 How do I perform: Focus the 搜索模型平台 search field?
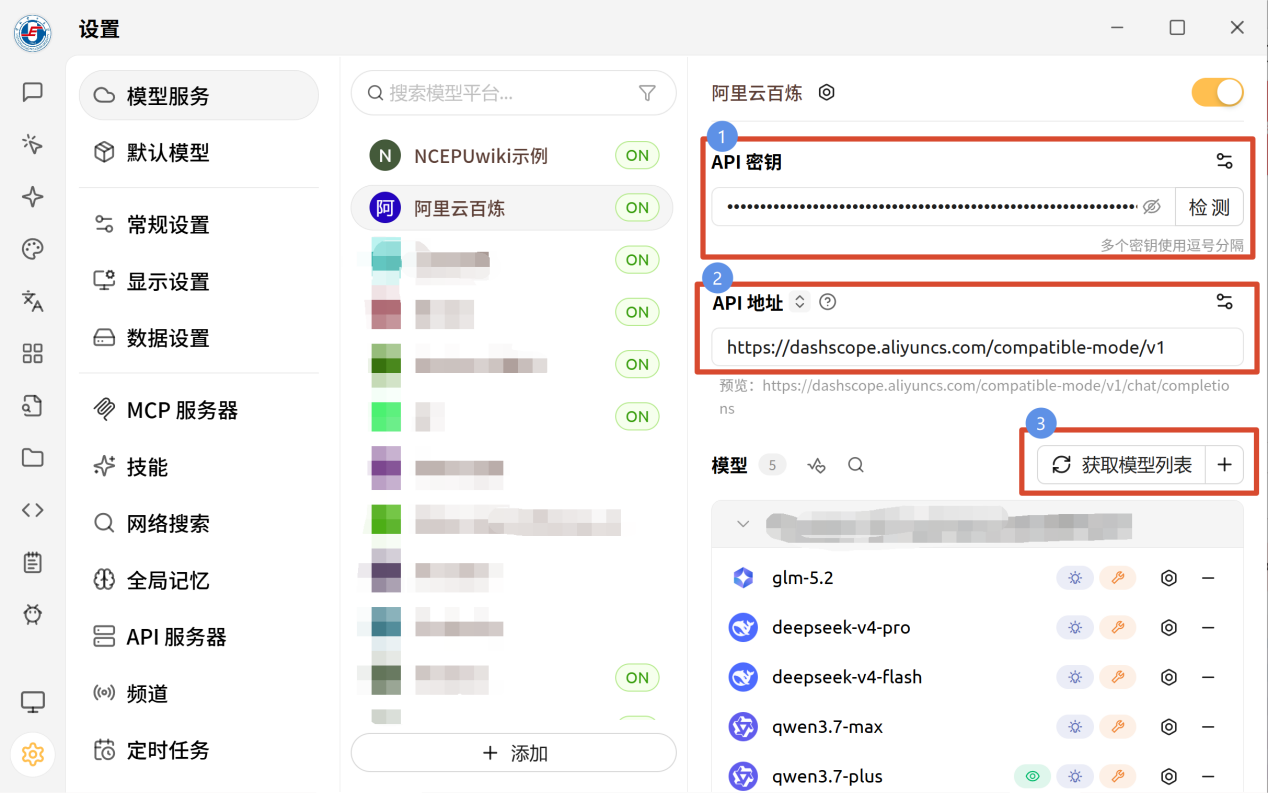coord(514,93)
